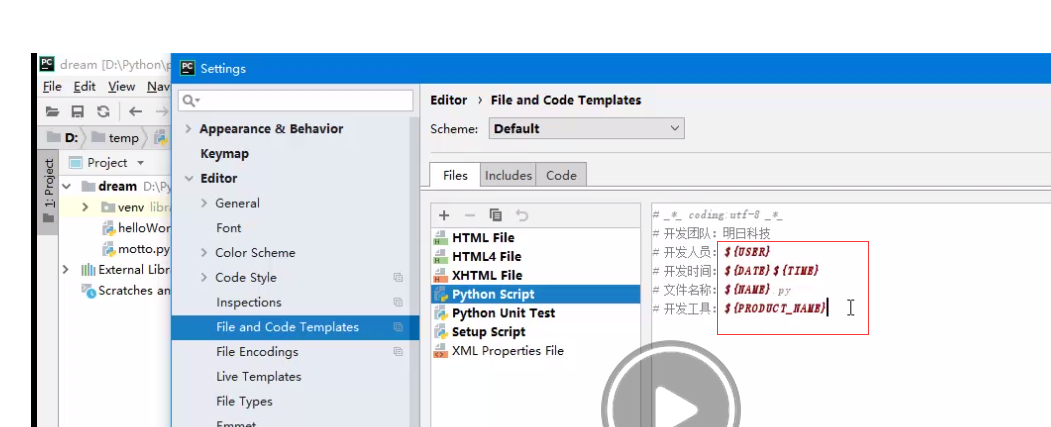Image resolution: width=1051 pixels, height=427 pixels.
Task: Expand Appearance & Behavior settings group
Action: (x=188, y=129)
